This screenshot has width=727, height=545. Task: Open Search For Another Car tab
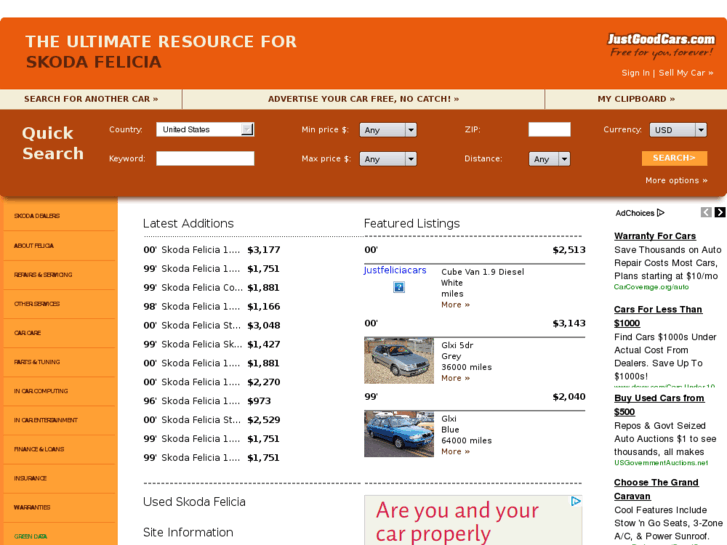pos(91,99)
